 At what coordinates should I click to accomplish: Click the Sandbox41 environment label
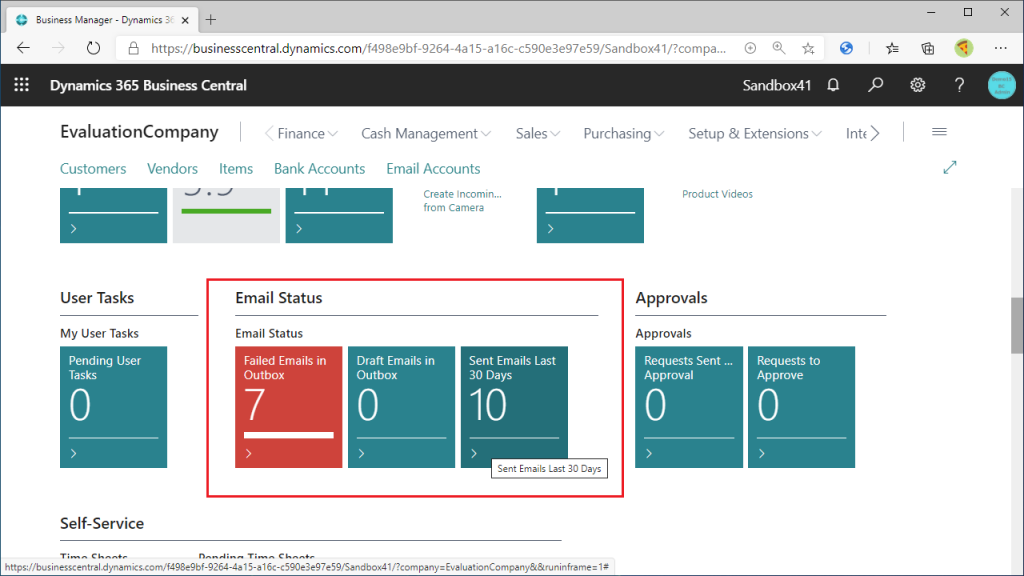coord(776,85)
